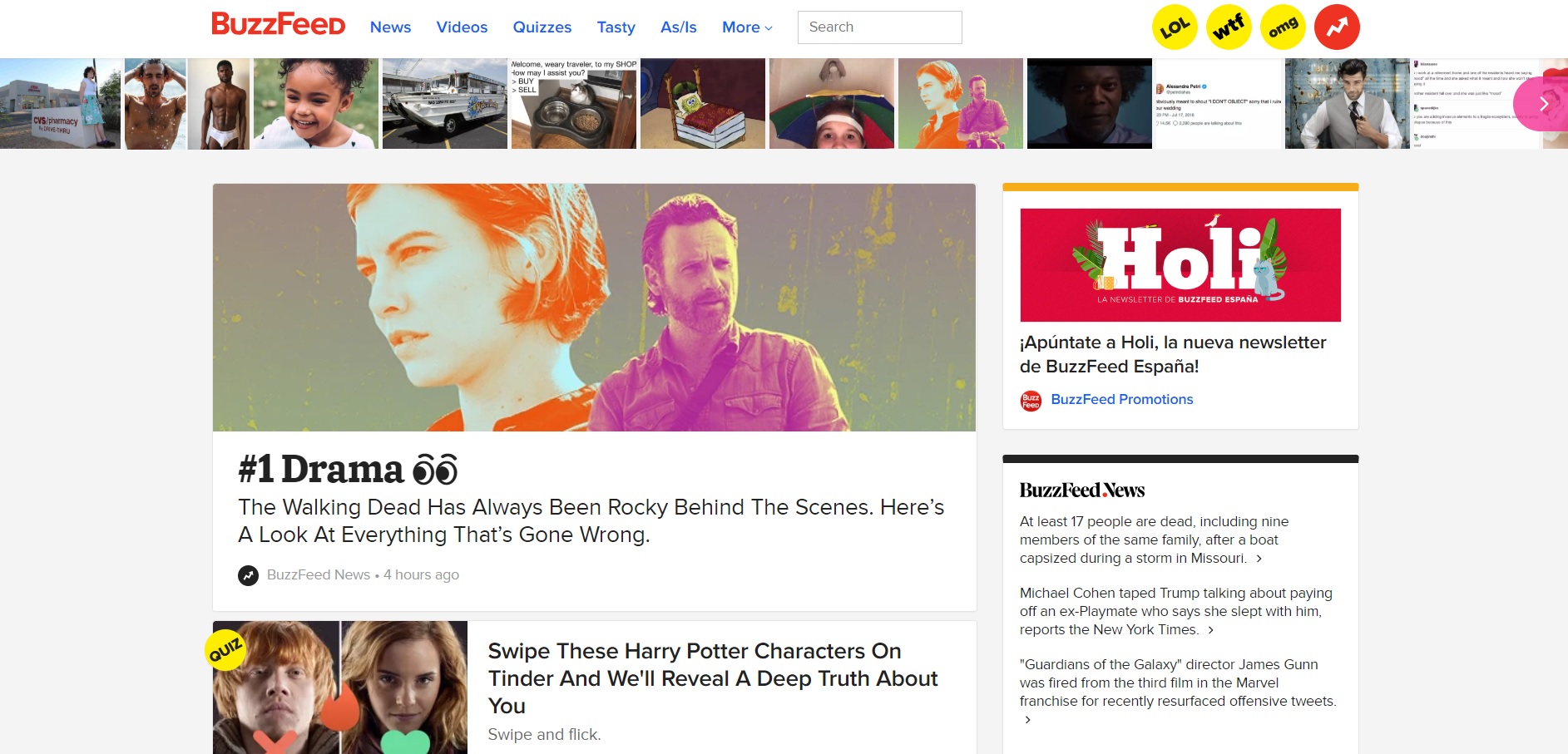Open the umbrella hat thumbnail

832,104
